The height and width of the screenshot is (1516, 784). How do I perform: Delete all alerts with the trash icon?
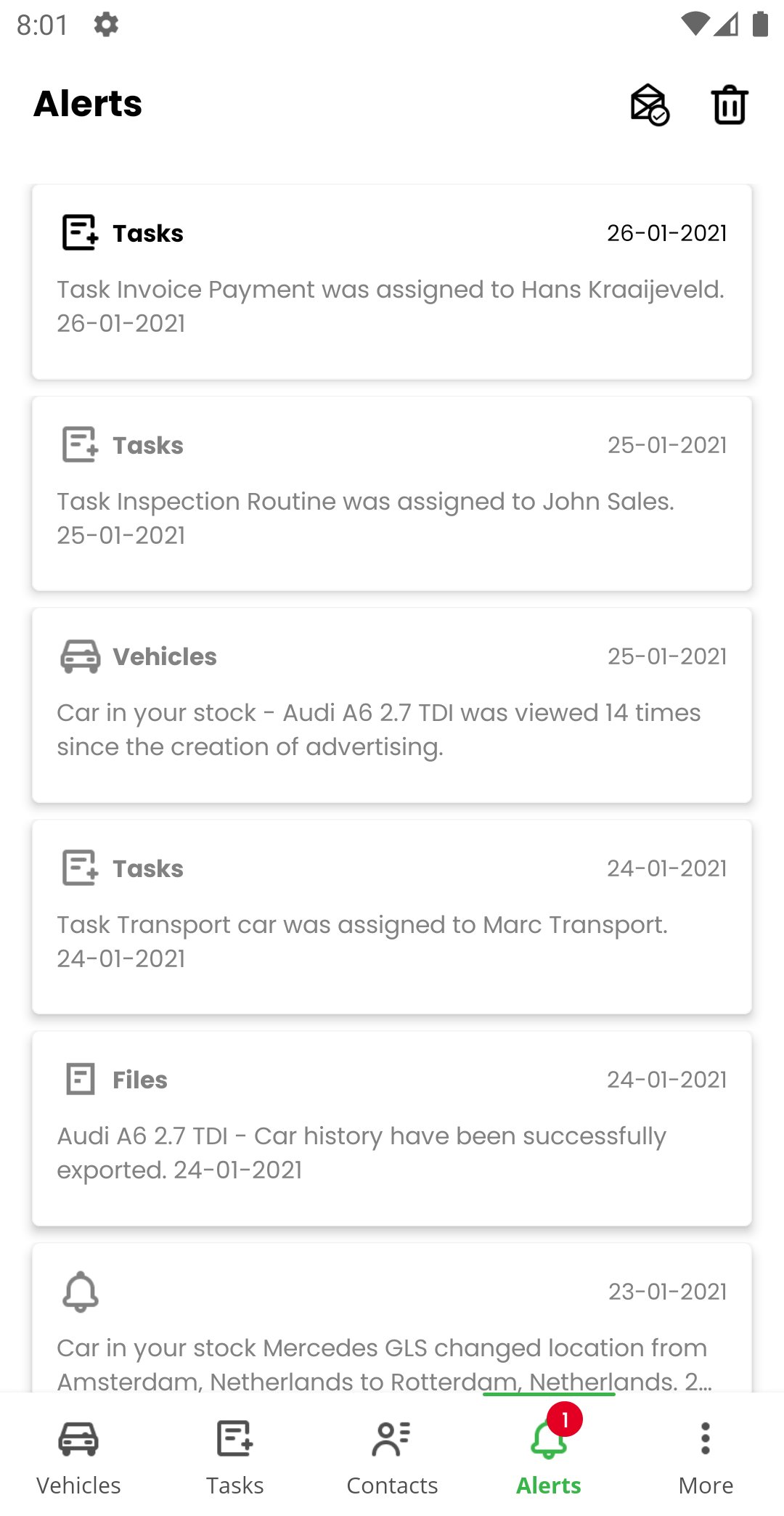(730, 105)
